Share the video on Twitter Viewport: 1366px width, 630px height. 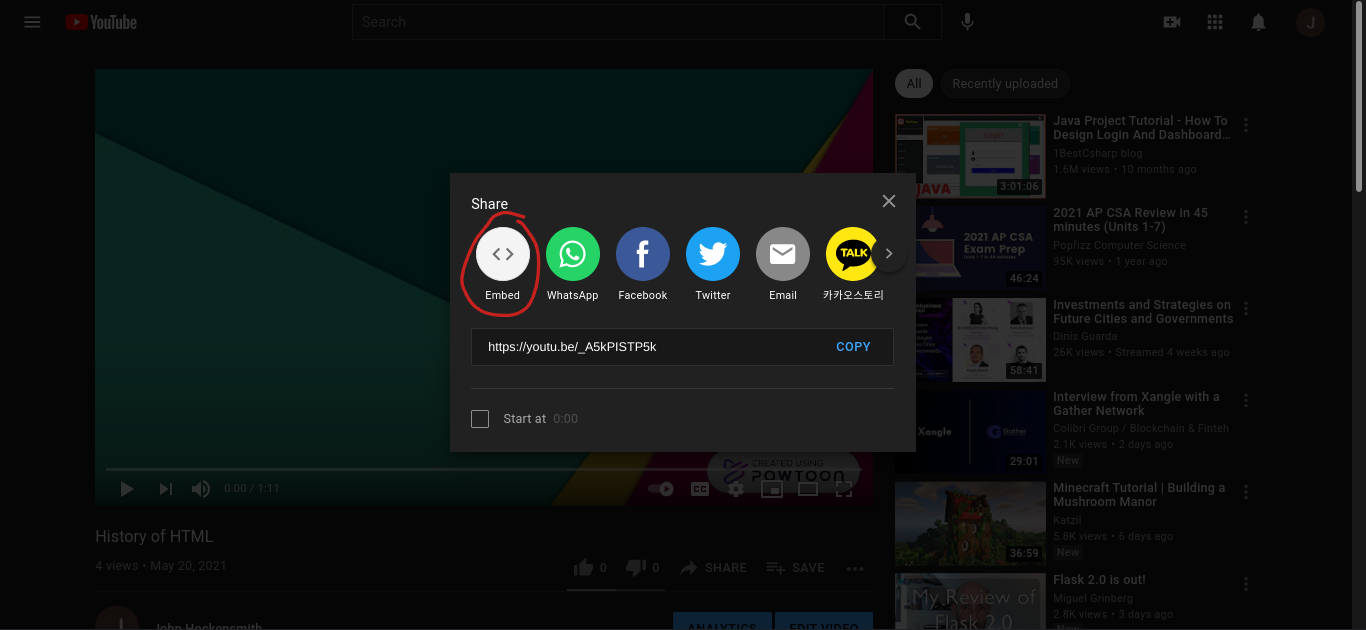click(712, 254)
